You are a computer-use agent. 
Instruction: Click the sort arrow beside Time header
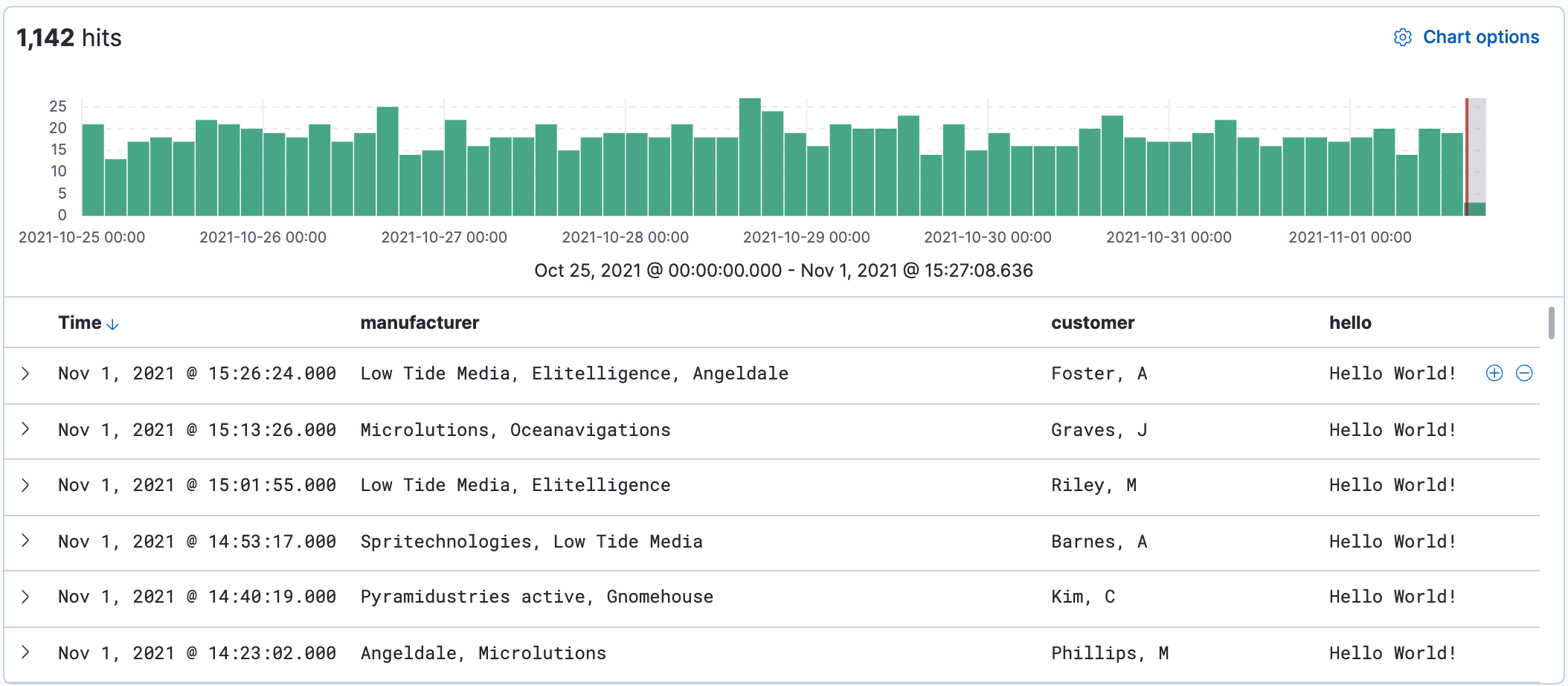tap(113, 324)
